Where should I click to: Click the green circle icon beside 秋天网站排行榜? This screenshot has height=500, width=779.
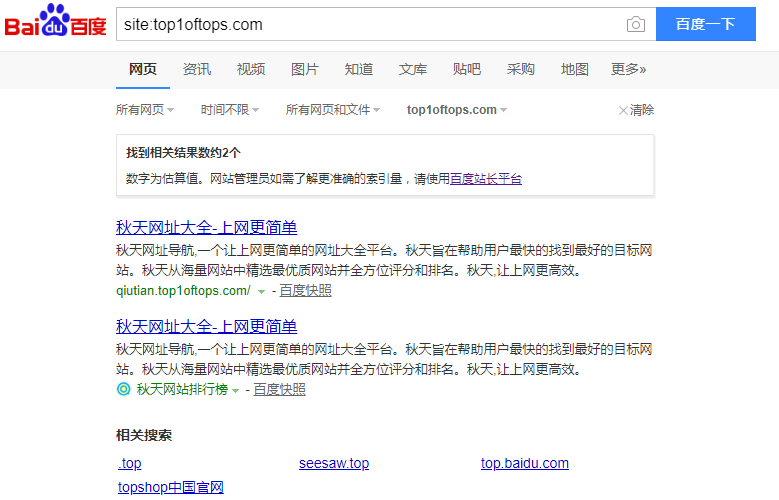pos(123,389)
